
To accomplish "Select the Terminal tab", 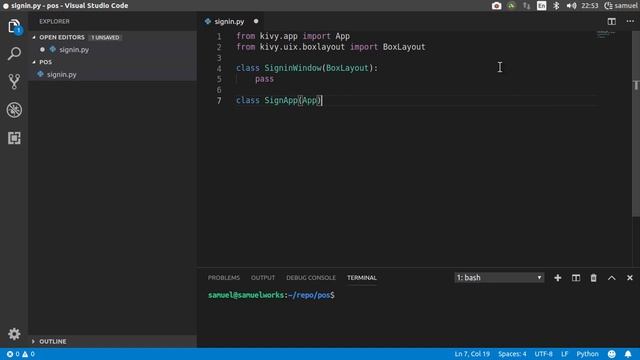I will point(362,278).
